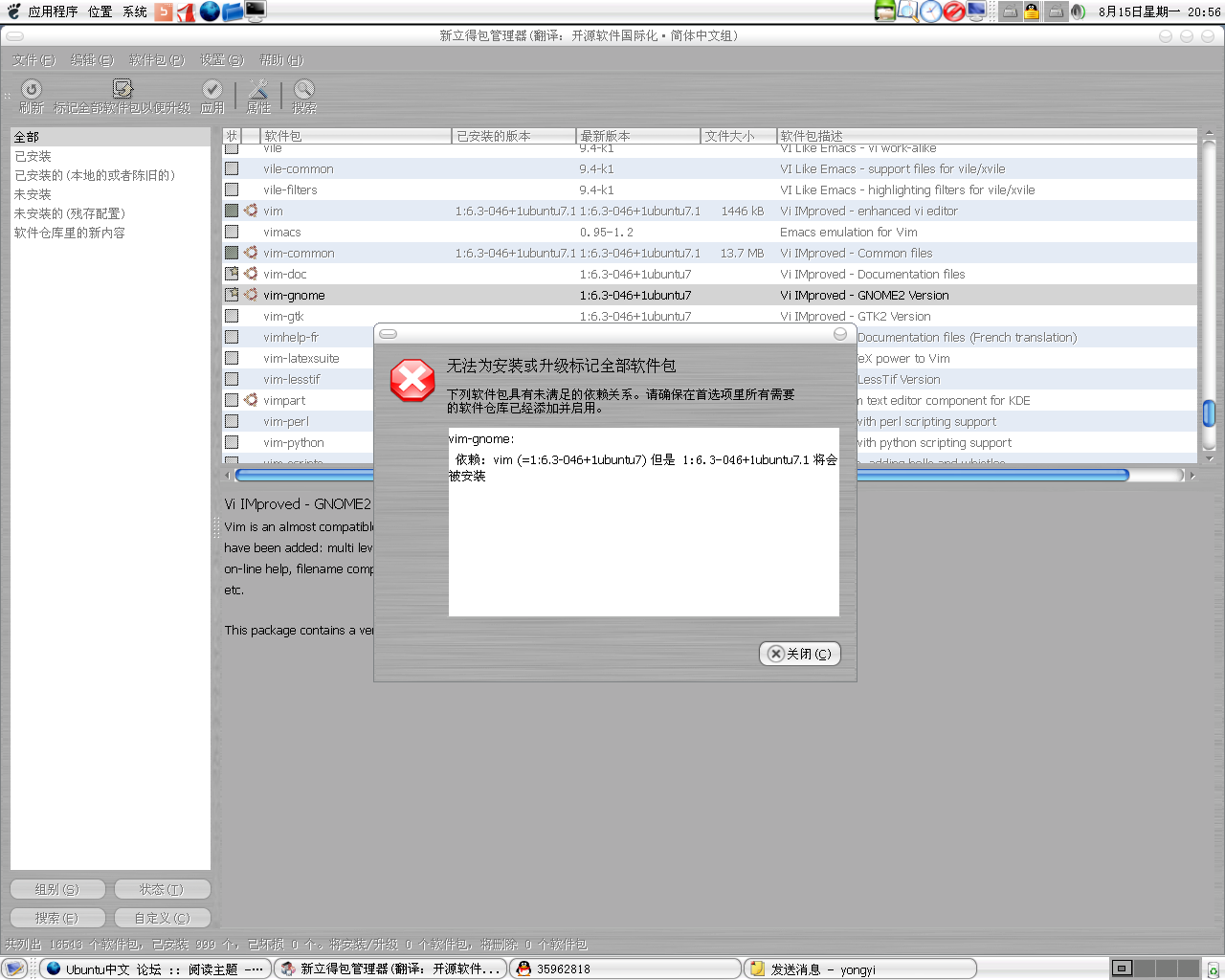Click the 状态(T) filter button
Screen dimensions: 1225x980
tap(162, 889)
